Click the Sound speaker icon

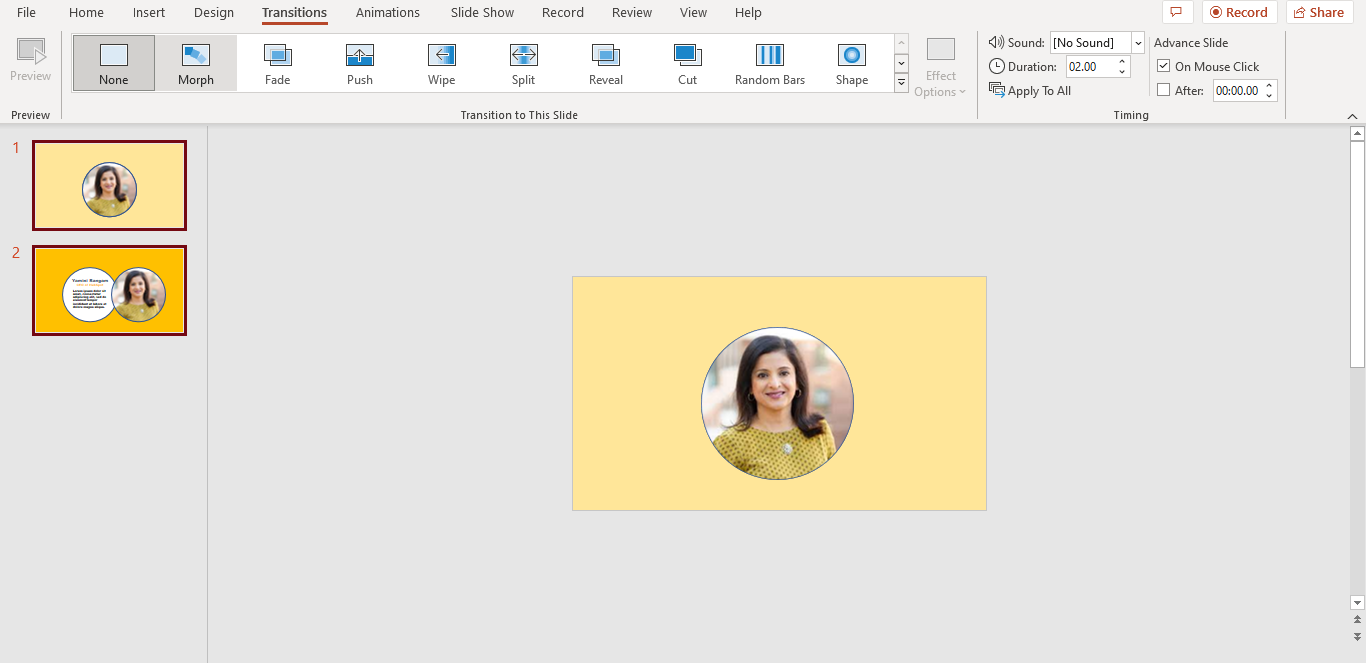click(x=996, y=42)
